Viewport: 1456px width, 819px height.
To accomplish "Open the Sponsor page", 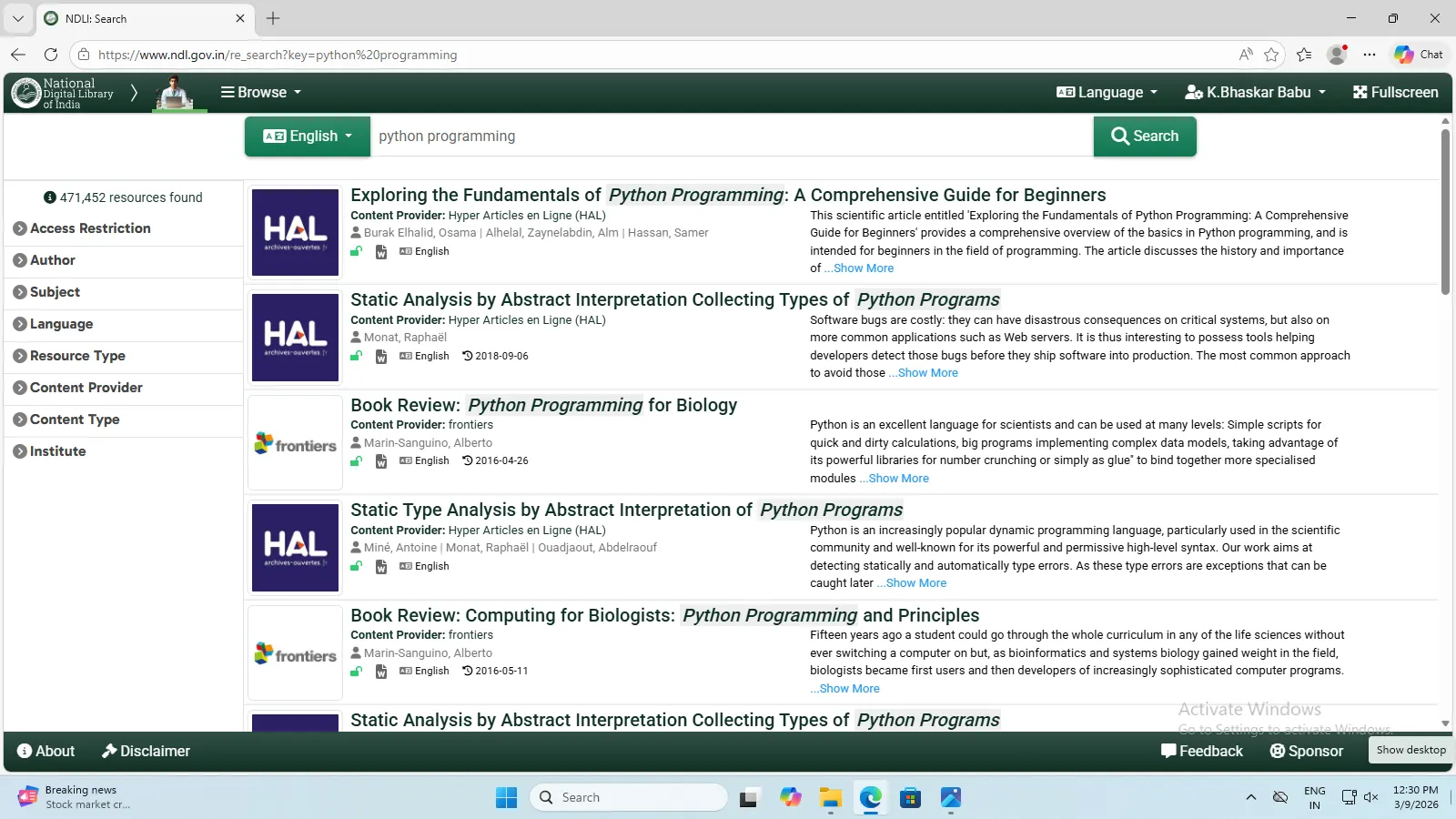I will click(x=1306, y=751).
